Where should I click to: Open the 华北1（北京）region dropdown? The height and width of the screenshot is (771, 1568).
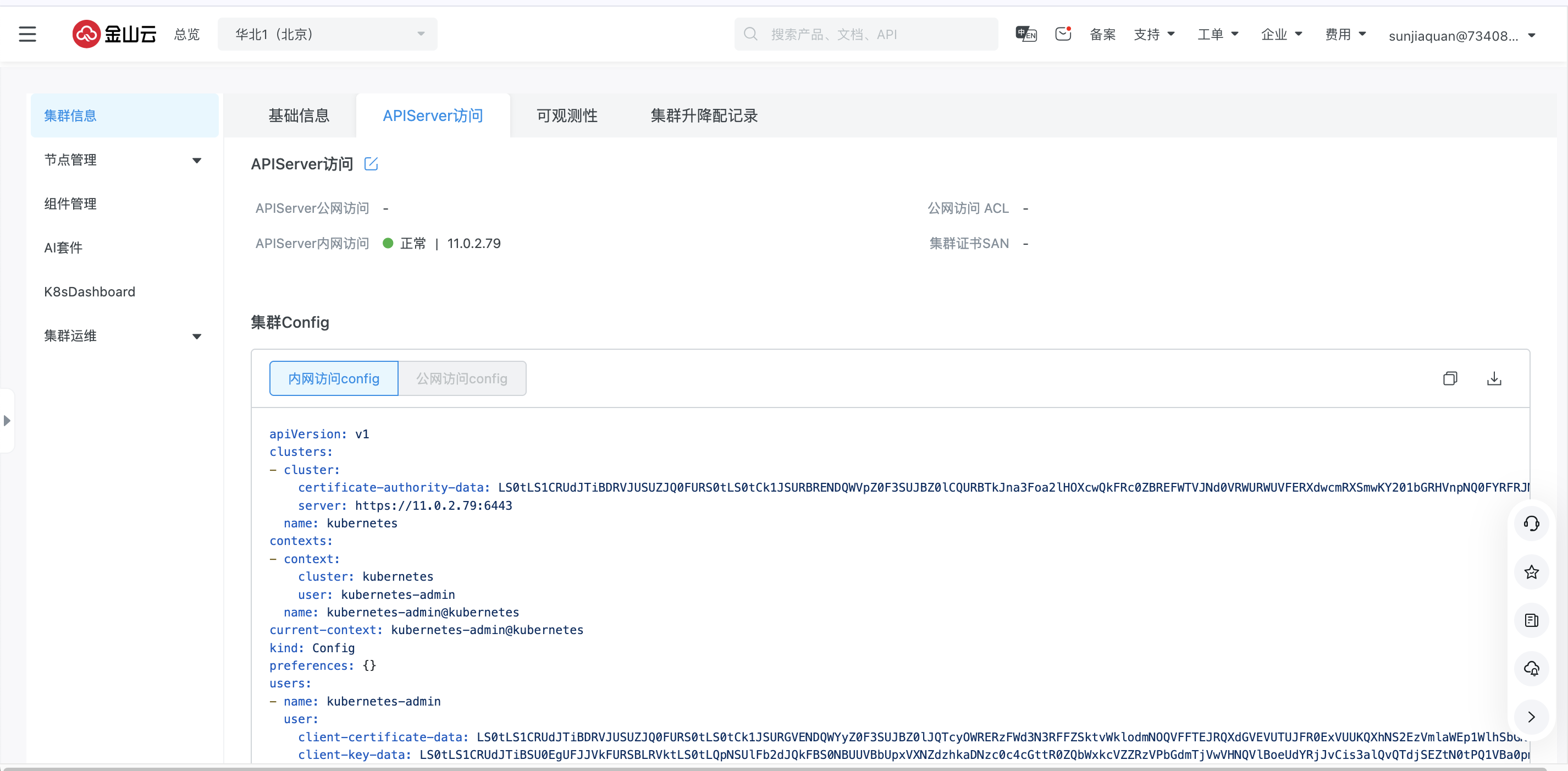[x=328, y=34]
